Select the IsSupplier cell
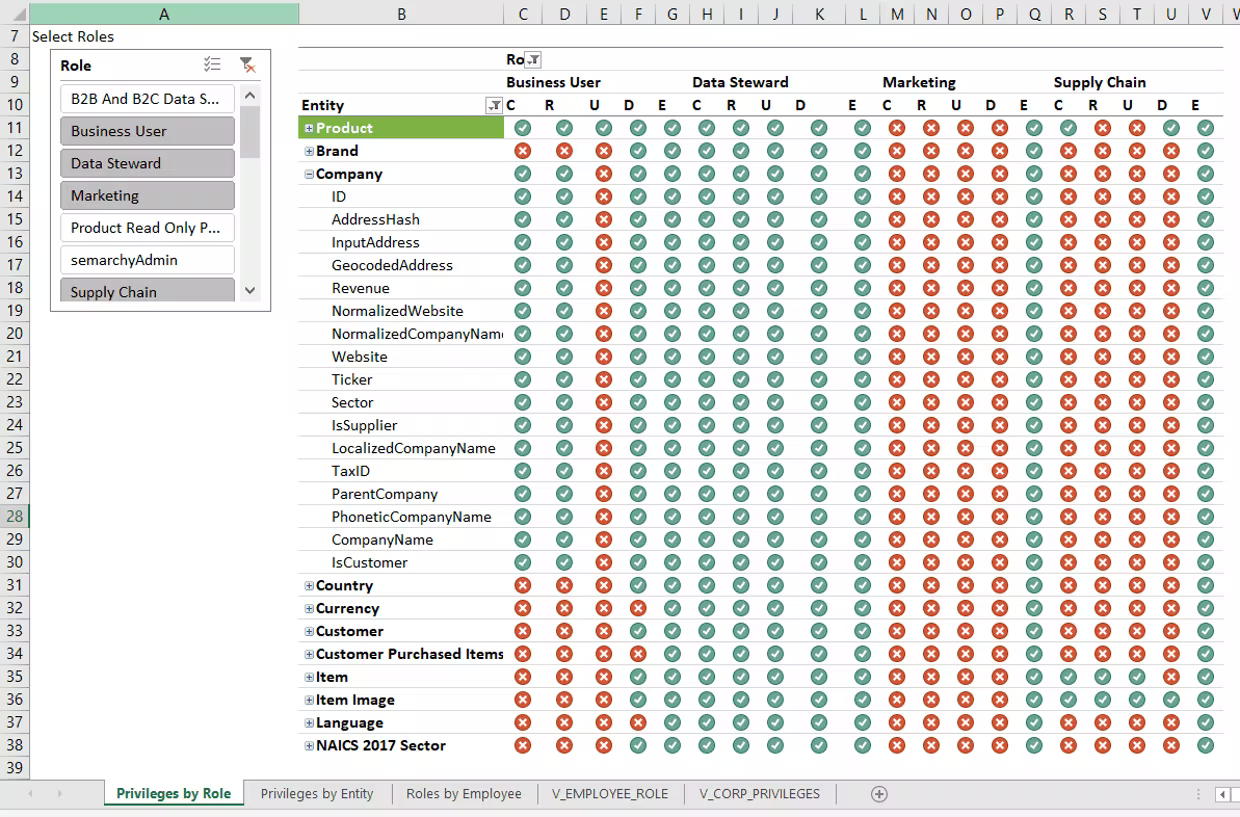 tap(401, 426)
